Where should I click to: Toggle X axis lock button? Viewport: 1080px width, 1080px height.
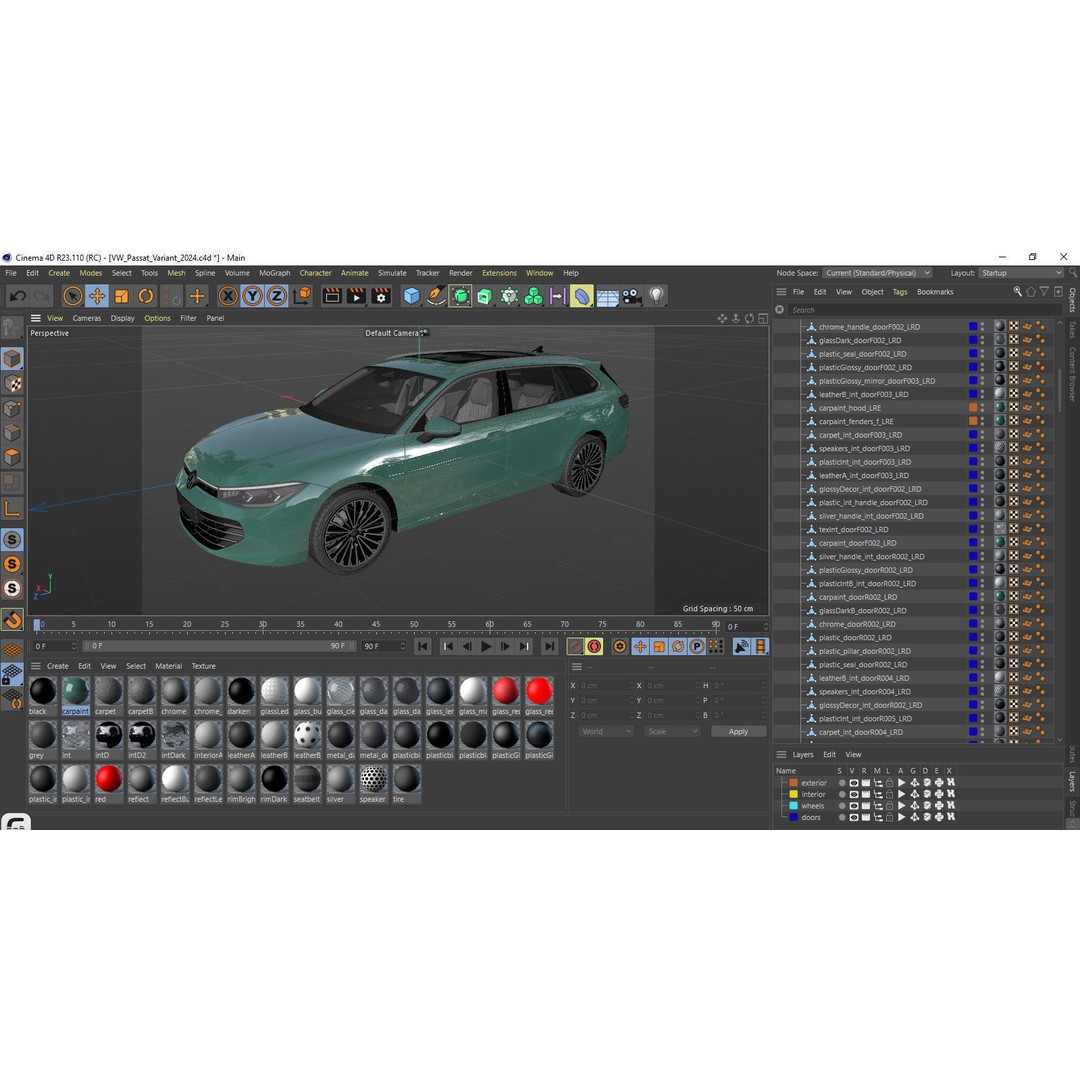(x=228, y=296)
